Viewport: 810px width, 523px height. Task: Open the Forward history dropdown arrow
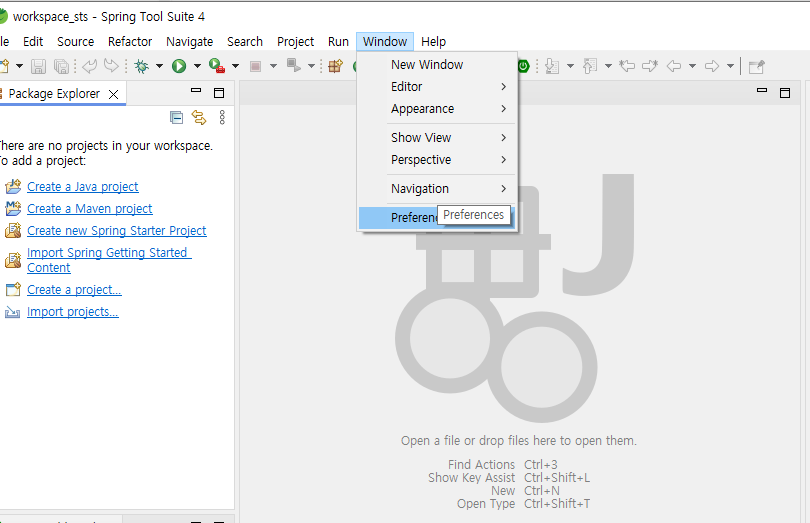(x=730, y=66)
